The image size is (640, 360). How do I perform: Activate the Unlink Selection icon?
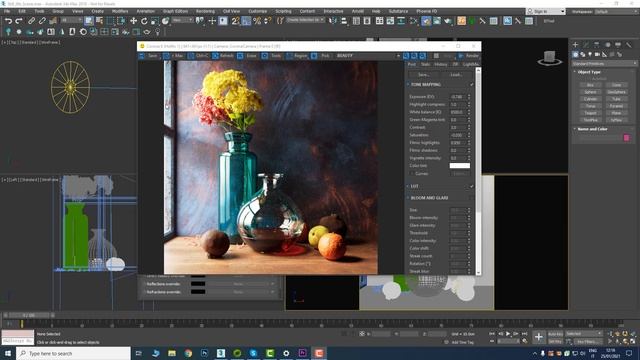pyautogui.click(x=42, y=21)
